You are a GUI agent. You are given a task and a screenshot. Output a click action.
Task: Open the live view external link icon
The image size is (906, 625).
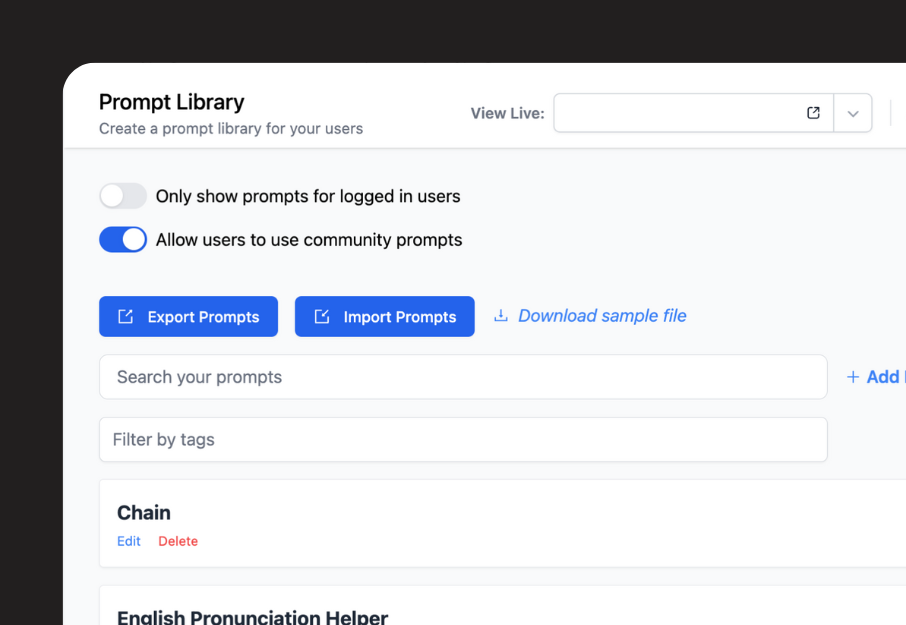click(813, 113)
